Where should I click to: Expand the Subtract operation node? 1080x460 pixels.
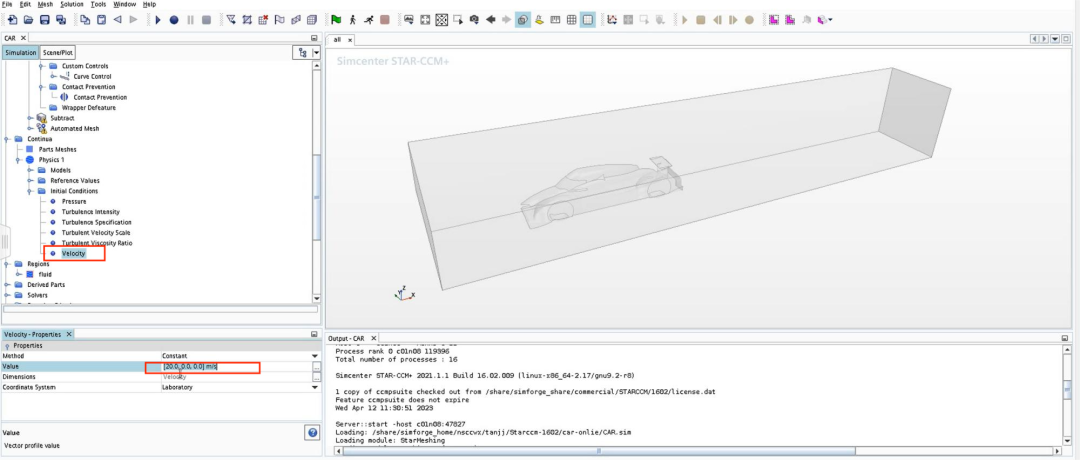point(30,118)
